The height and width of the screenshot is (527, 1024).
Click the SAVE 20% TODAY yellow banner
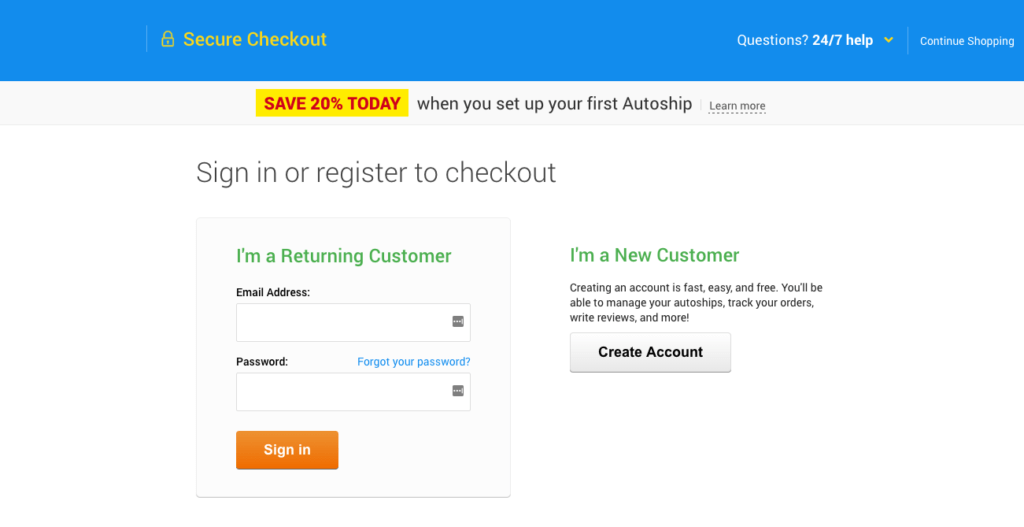pyautogui.click(x=332, y=103)
